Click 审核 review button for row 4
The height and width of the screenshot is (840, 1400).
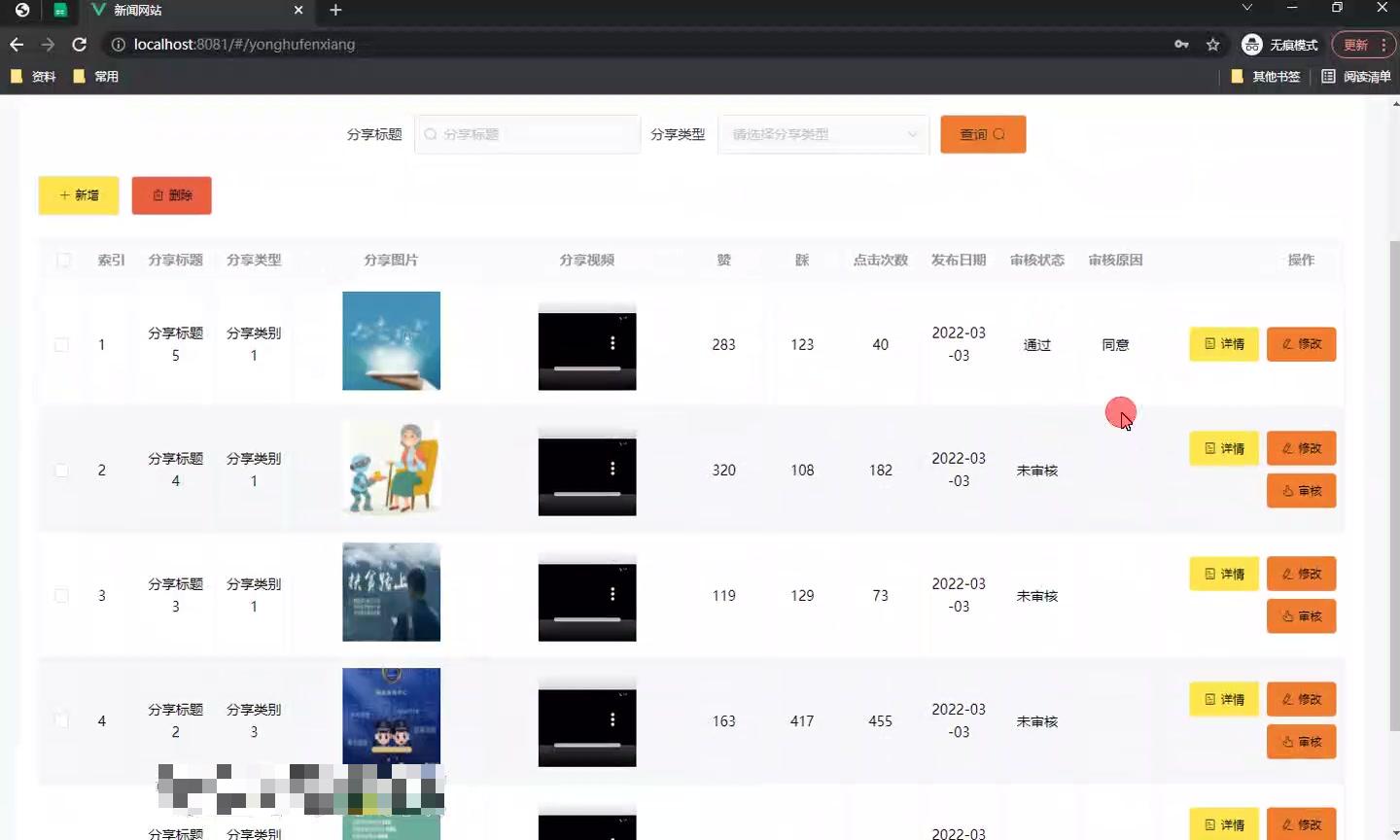tap(1301, 742)
